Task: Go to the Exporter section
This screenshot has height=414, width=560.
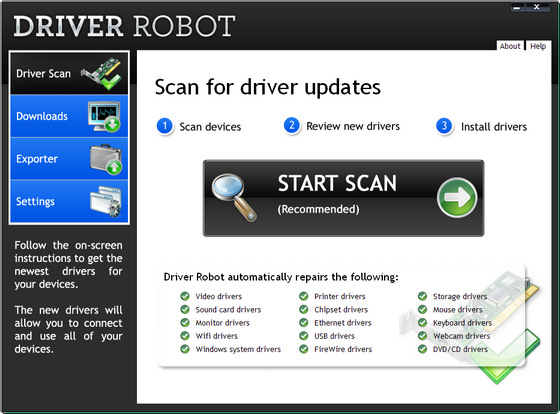Action: (x=37, y=159)
